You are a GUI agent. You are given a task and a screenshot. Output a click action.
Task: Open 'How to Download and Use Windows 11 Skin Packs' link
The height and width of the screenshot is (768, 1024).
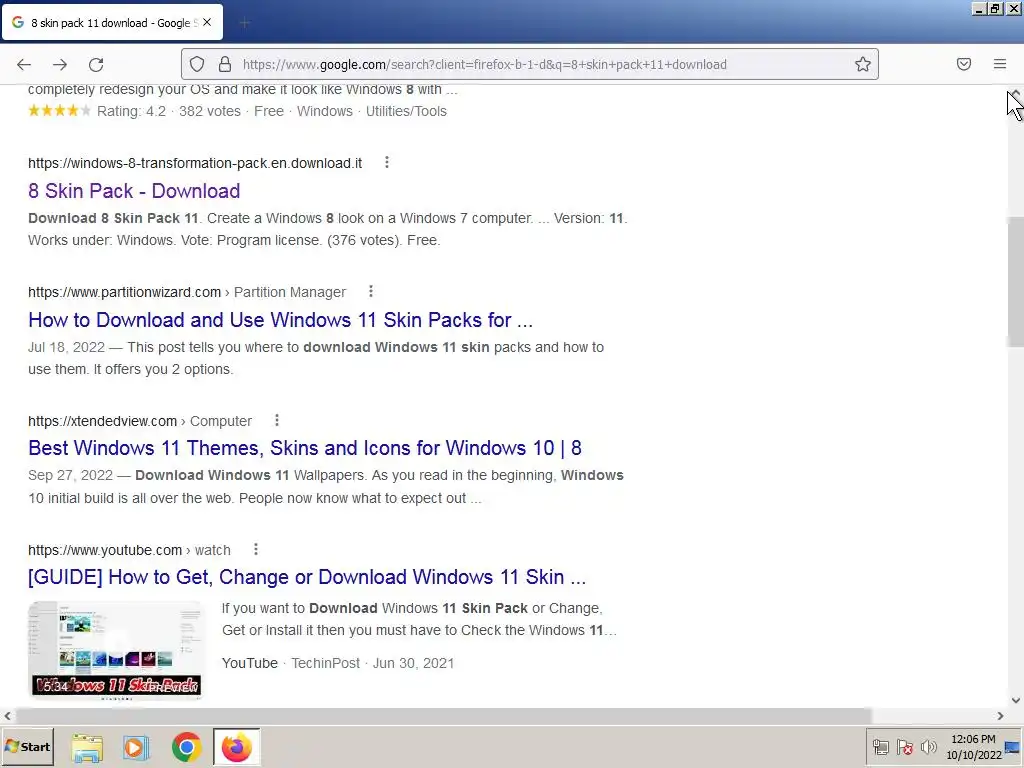pyautogui.click(x=280, y=320)
